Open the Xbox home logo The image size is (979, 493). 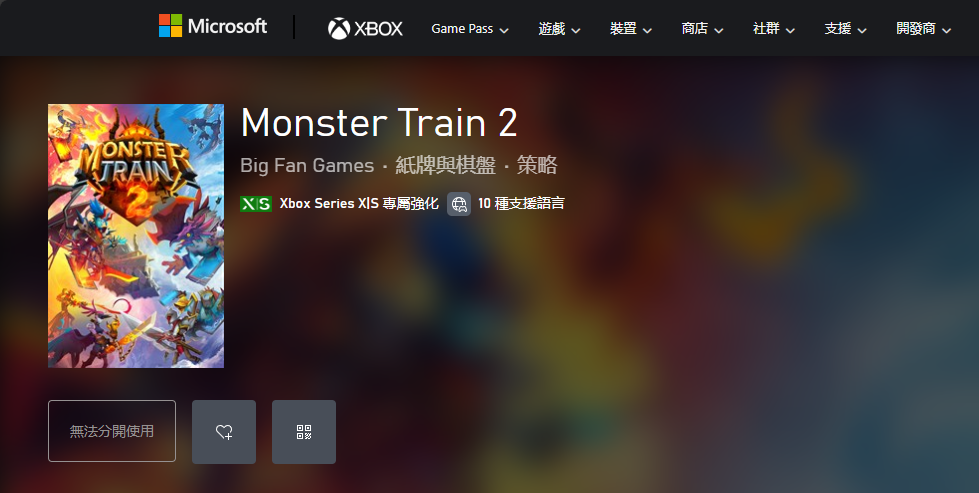[x=365, y=28]
